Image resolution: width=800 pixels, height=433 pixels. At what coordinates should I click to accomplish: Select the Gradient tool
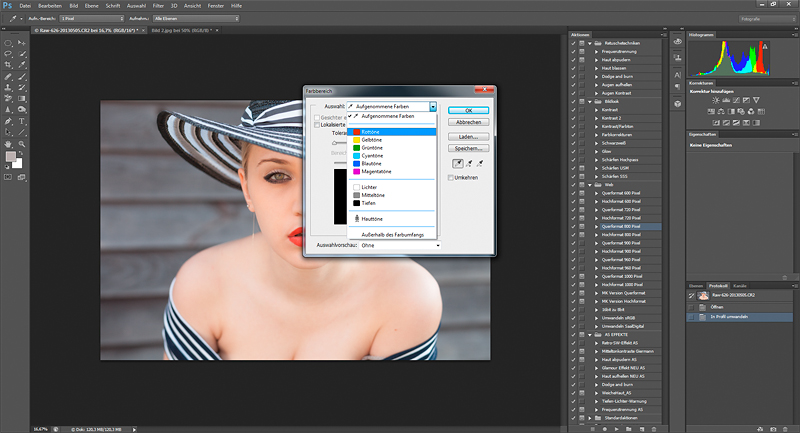tap(22, 98)
